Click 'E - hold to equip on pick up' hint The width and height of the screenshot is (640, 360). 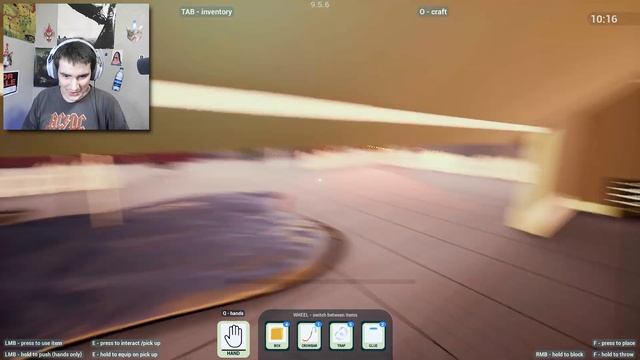pyautogui.click(x=124, y=354)
